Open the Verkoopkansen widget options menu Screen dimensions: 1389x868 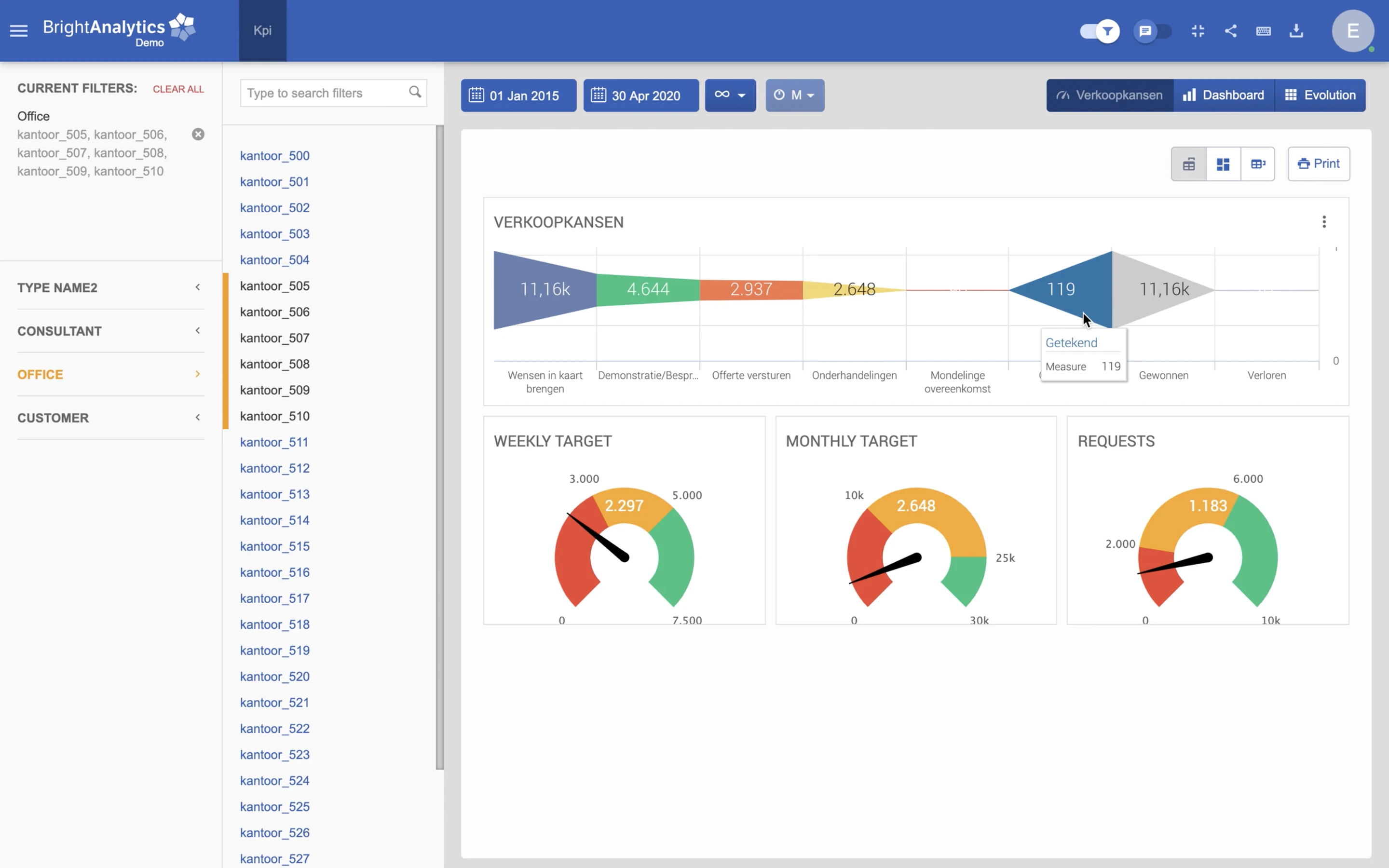[x=1324, y=222]
